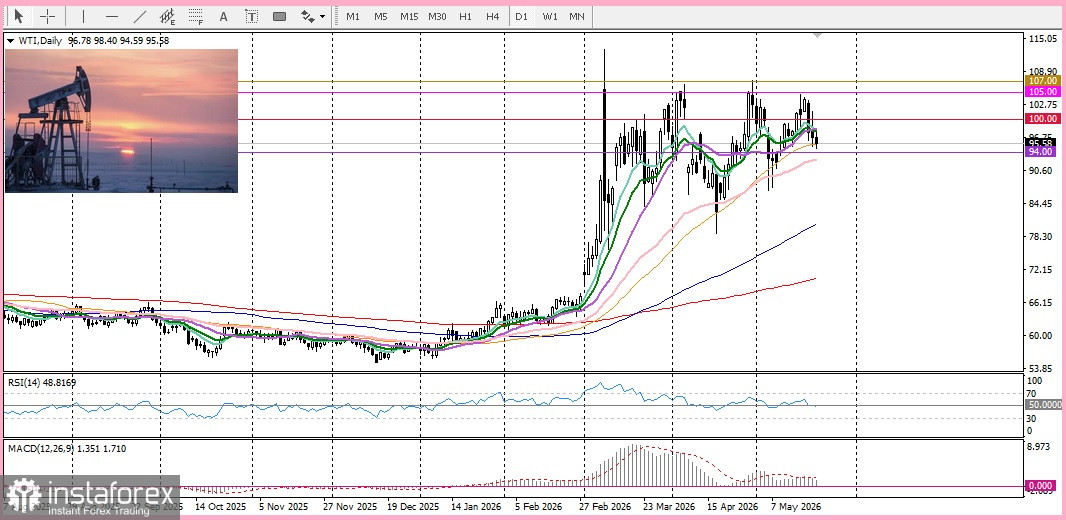Switch chart to W1 weekly timeframe
Image resolution: width=1066 pixels, height=520 pixels.
coord(550,16)
